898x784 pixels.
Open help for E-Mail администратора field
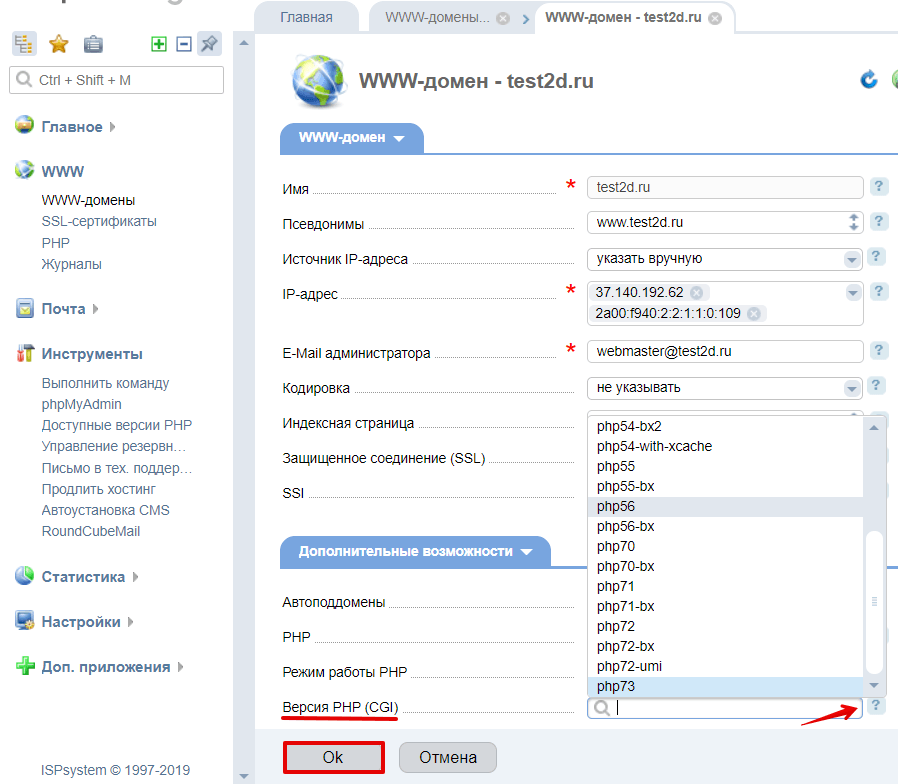click(x=879, y=350)
